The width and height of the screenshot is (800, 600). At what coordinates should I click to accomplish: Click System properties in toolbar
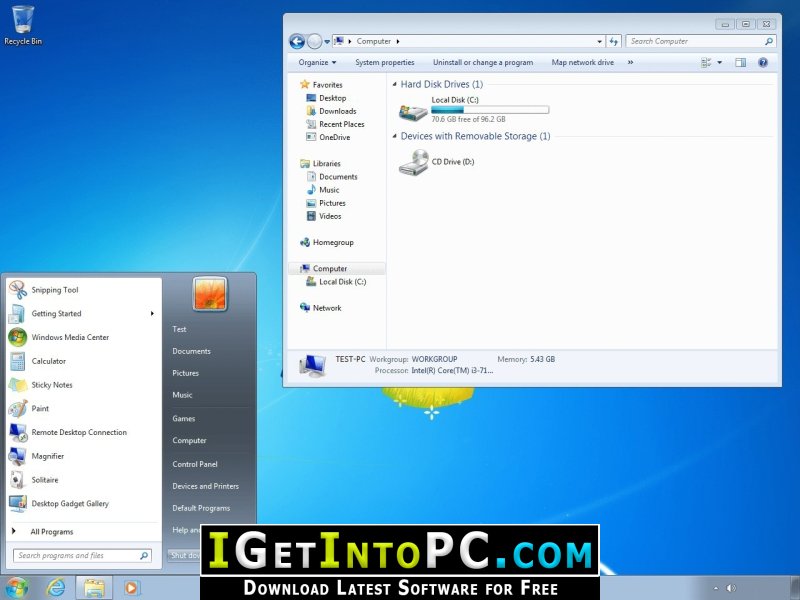[x=385, y=62]
